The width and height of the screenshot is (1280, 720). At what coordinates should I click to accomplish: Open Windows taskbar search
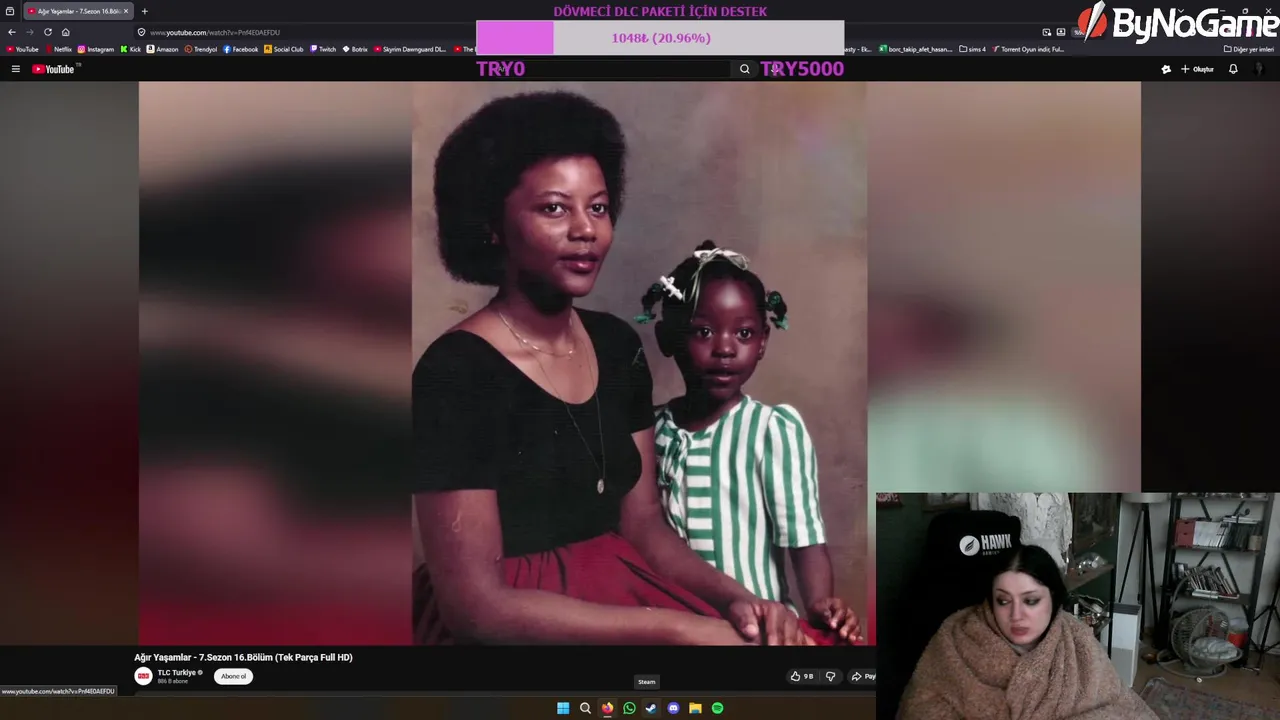click(x=585, y=708)
